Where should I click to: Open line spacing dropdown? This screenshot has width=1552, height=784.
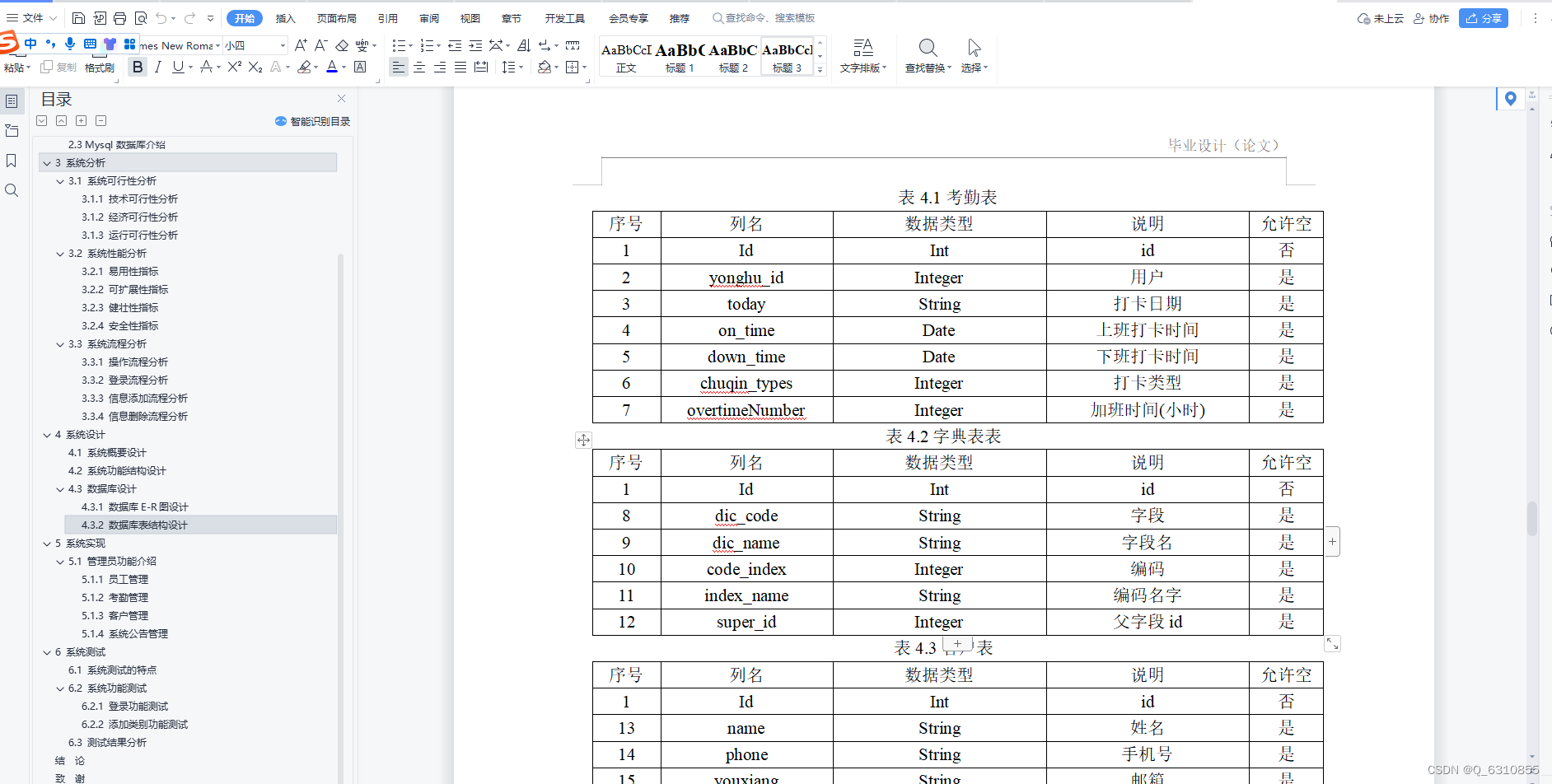tap(521, 68)
